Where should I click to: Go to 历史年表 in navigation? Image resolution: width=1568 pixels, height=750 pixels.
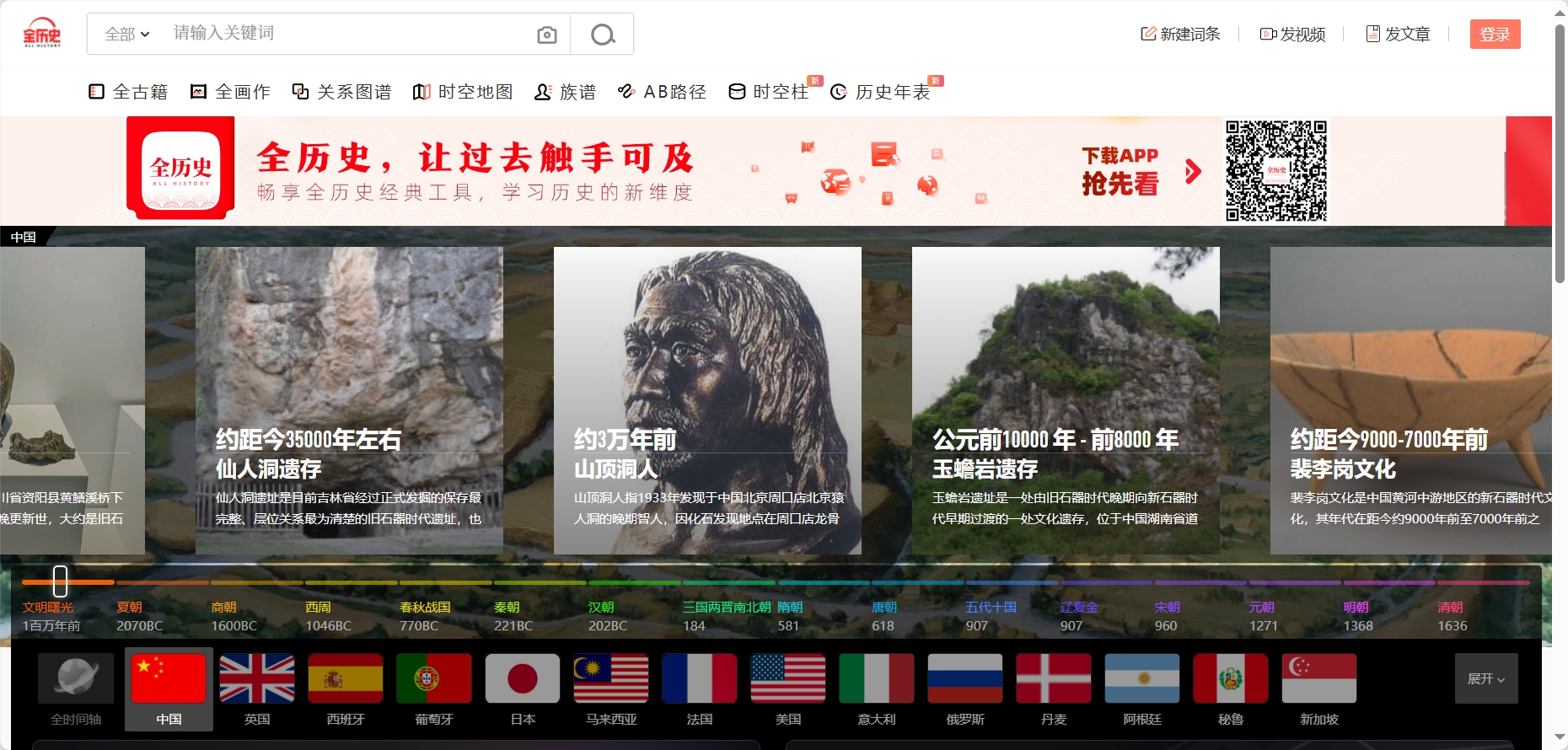[881, 92]
